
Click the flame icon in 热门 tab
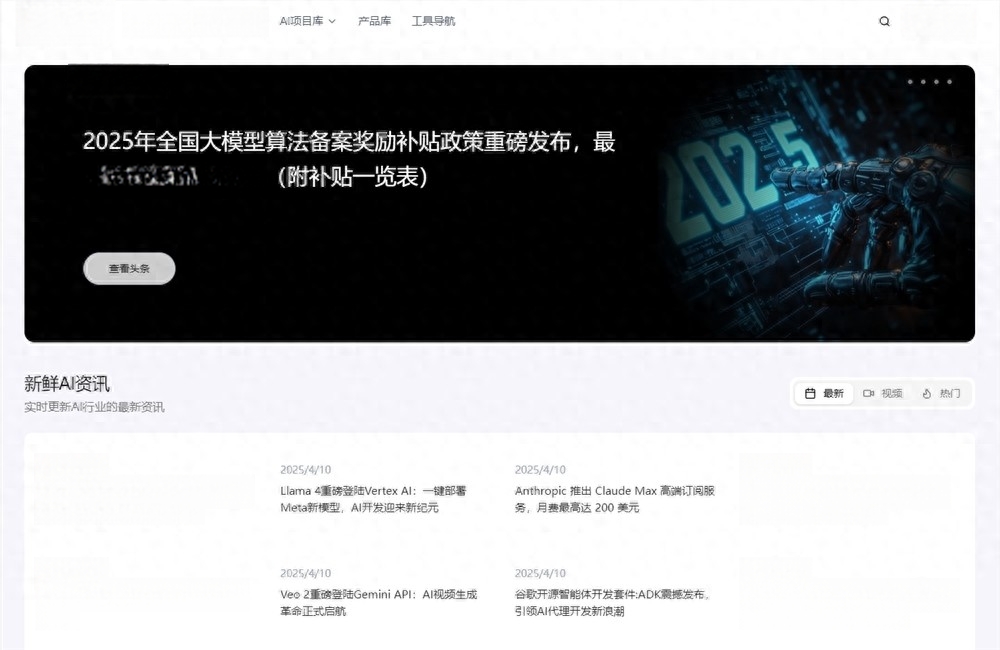point(927,394)
